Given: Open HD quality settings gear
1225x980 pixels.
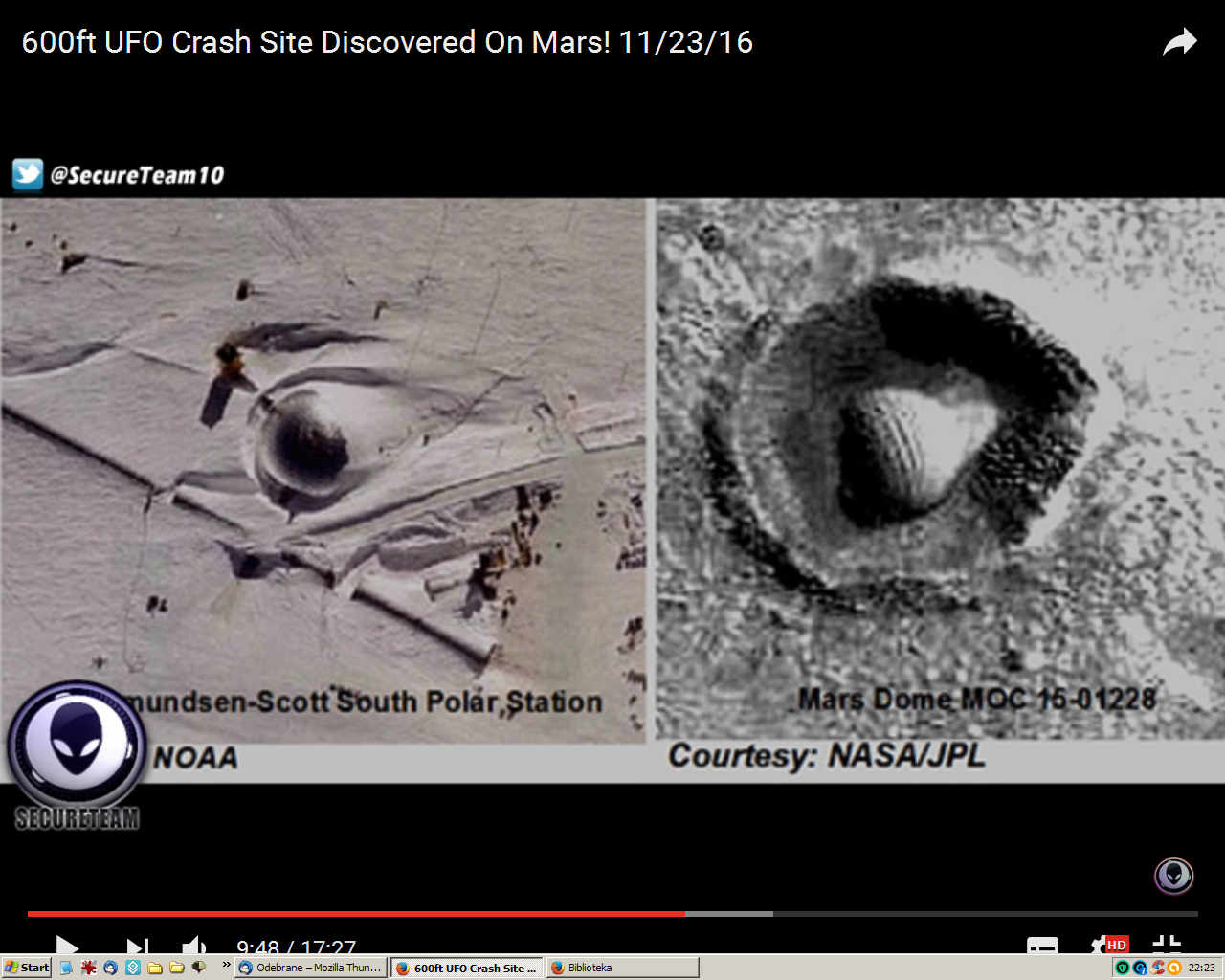Looking at the screenshot, I should coord(1108,946).
